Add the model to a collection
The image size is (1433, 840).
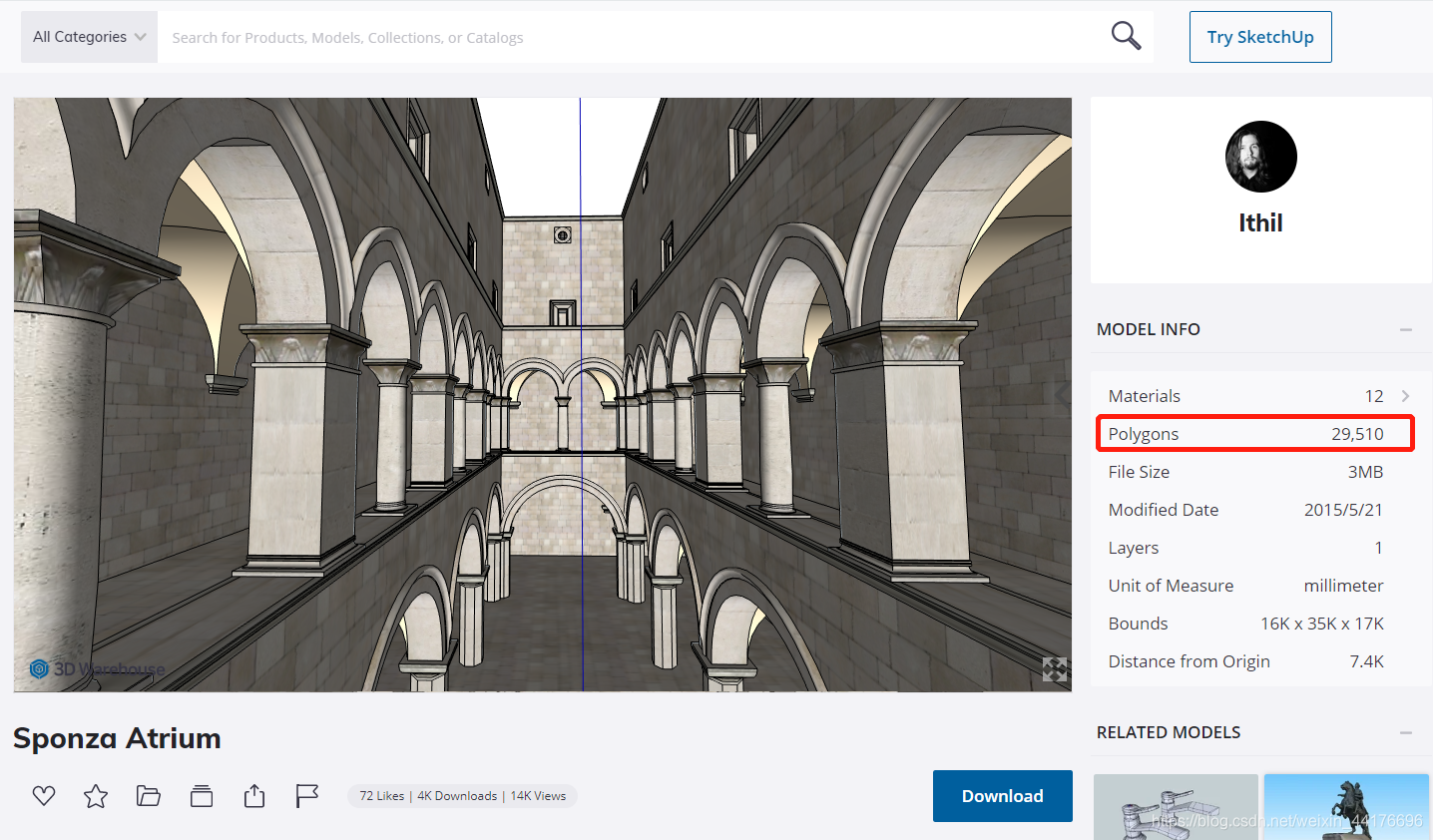click(202, 795)
